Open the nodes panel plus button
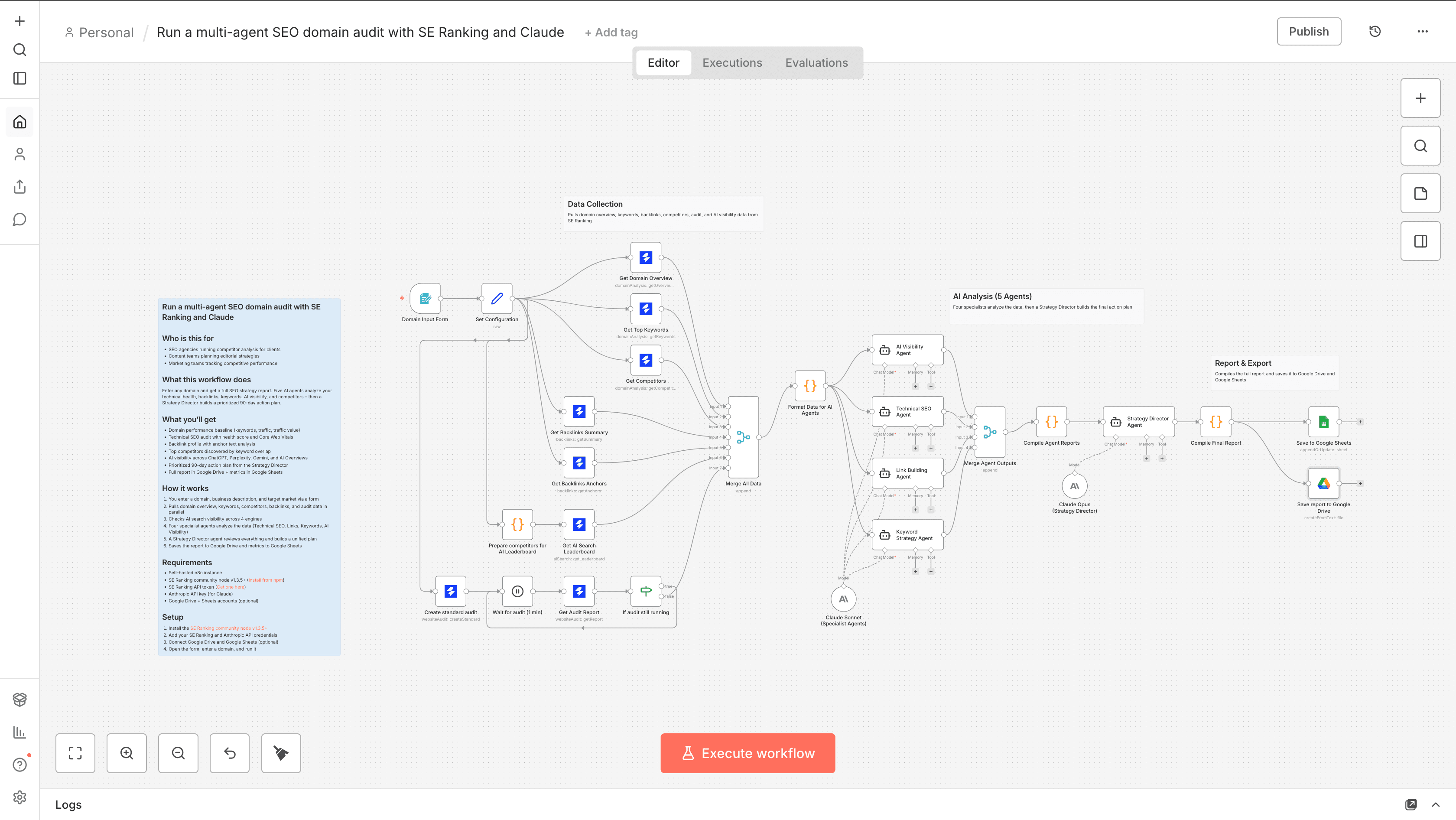This screenshot has height=820, width=1456. 1420,98
